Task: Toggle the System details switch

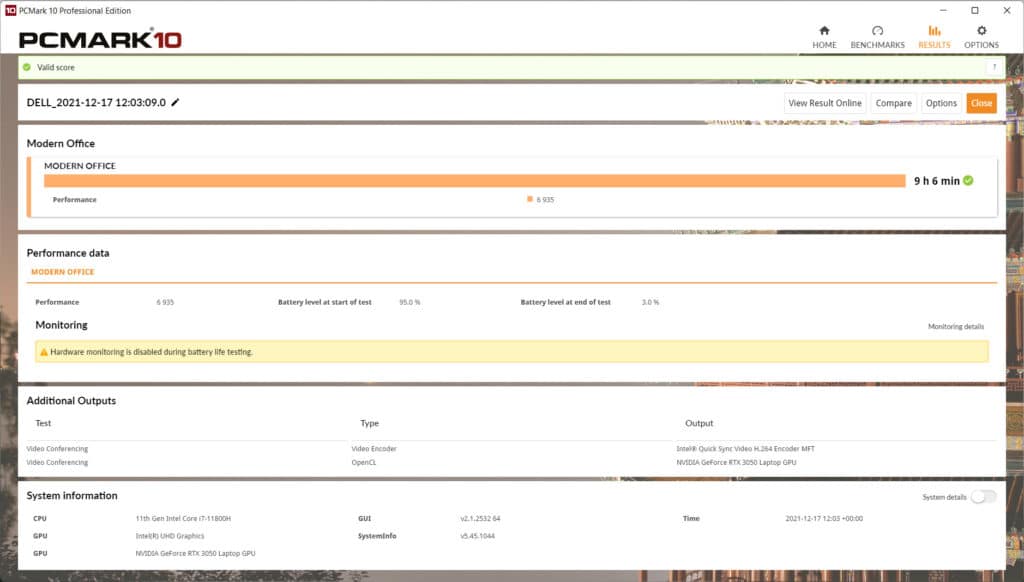Action: [983, 497]
